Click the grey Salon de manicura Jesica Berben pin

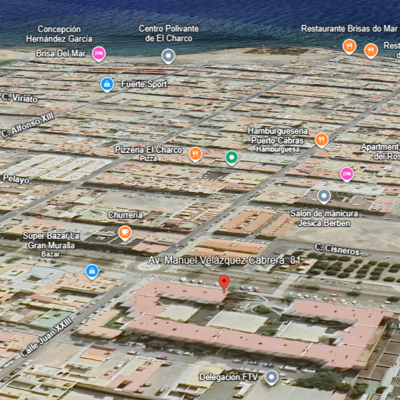coord(324,196)
